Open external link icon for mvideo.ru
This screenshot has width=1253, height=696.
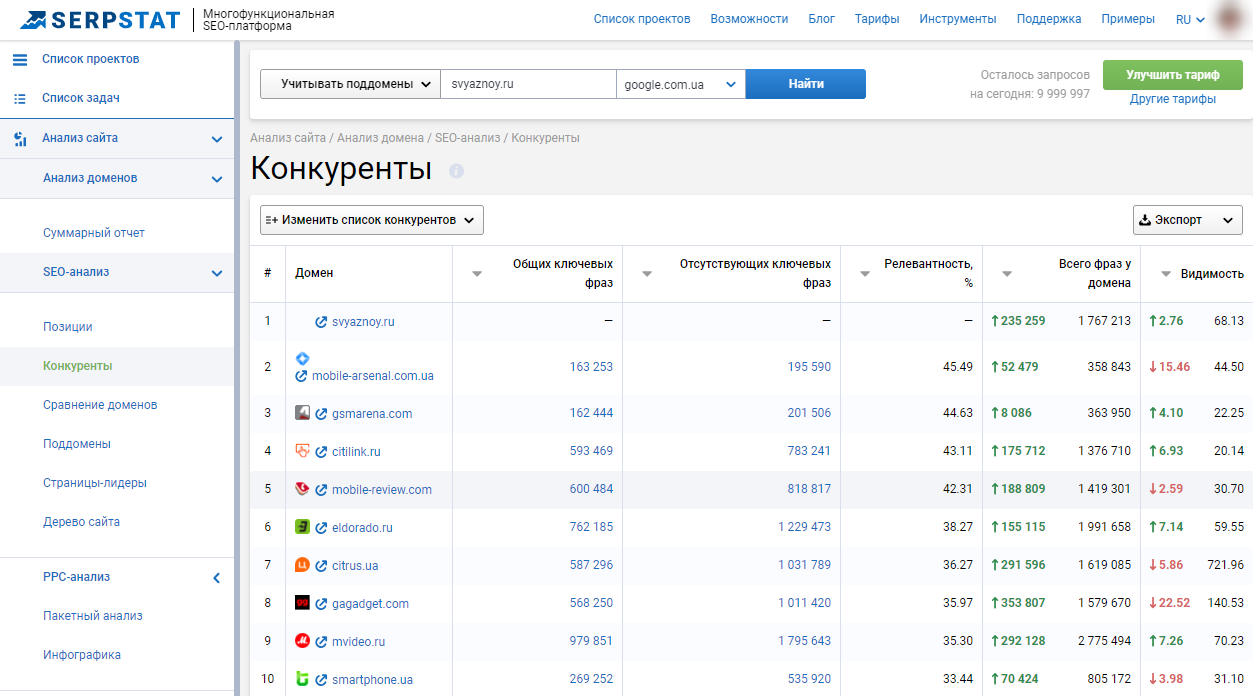pyautogui.click(x=321, y=642)
